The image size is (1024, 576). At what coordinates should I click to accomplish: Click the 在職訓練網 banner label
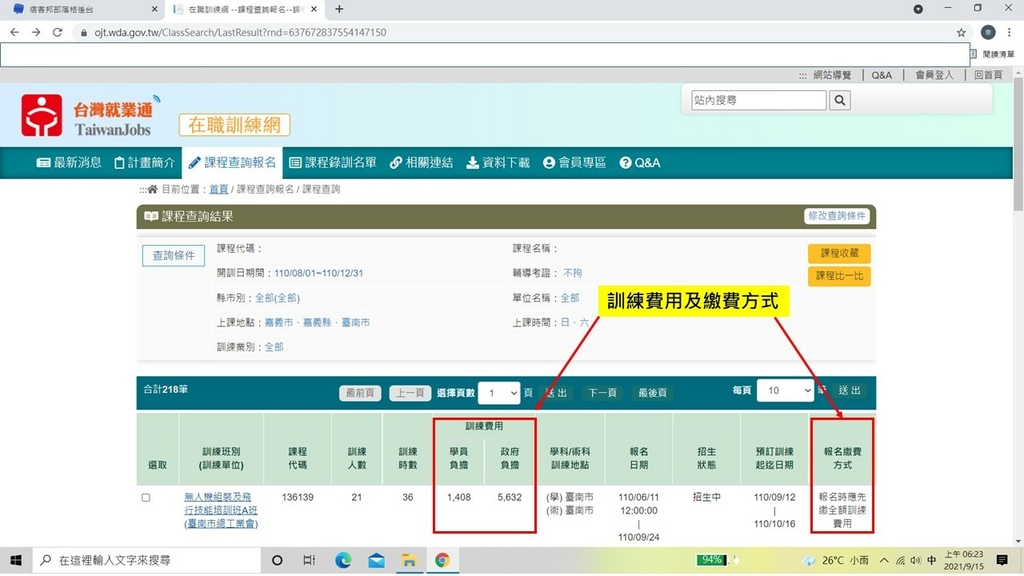tap(234, 125)
